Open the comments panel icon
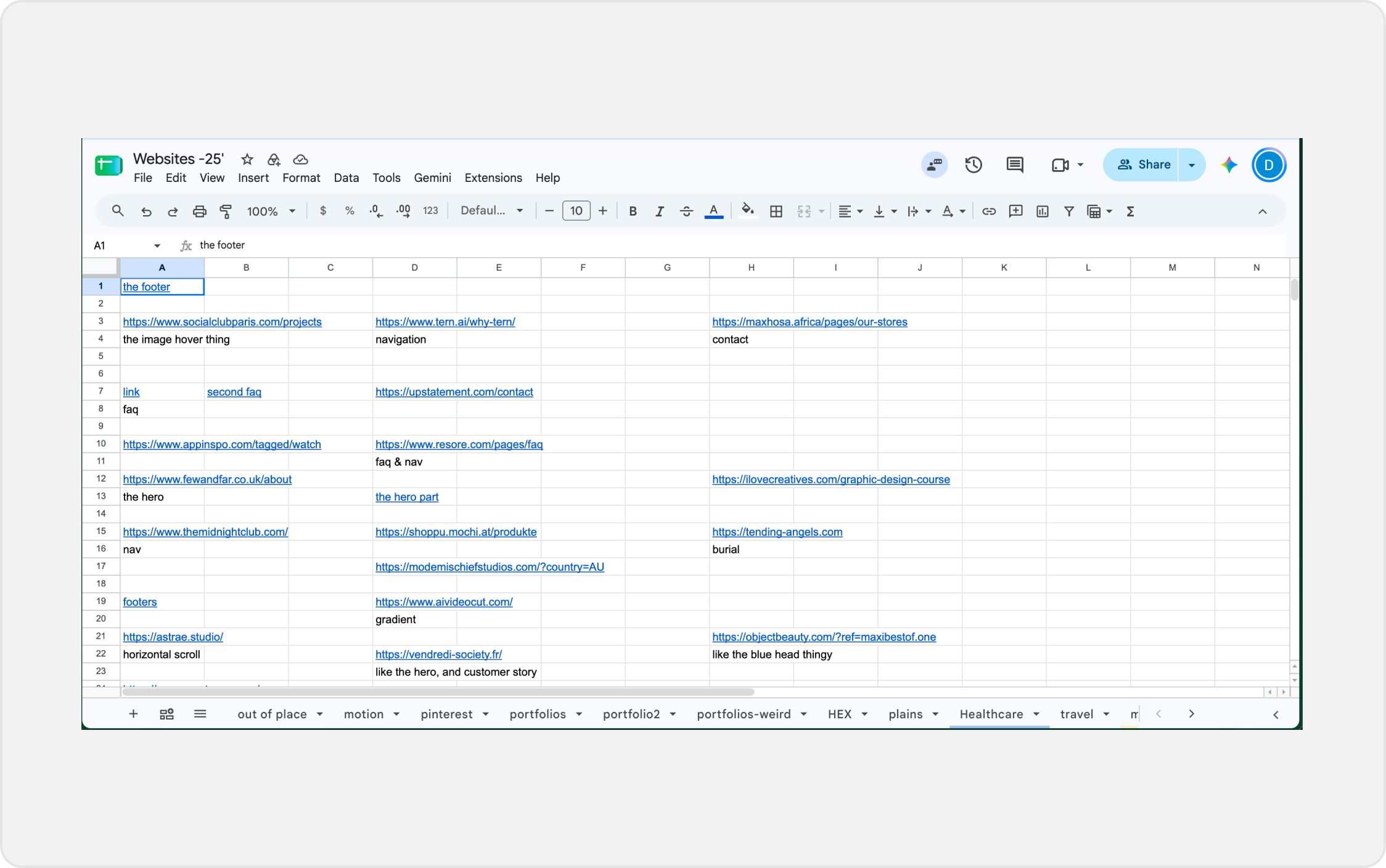The height and width of the screenshot is (868, 1386). click(x=1015, y=165)
